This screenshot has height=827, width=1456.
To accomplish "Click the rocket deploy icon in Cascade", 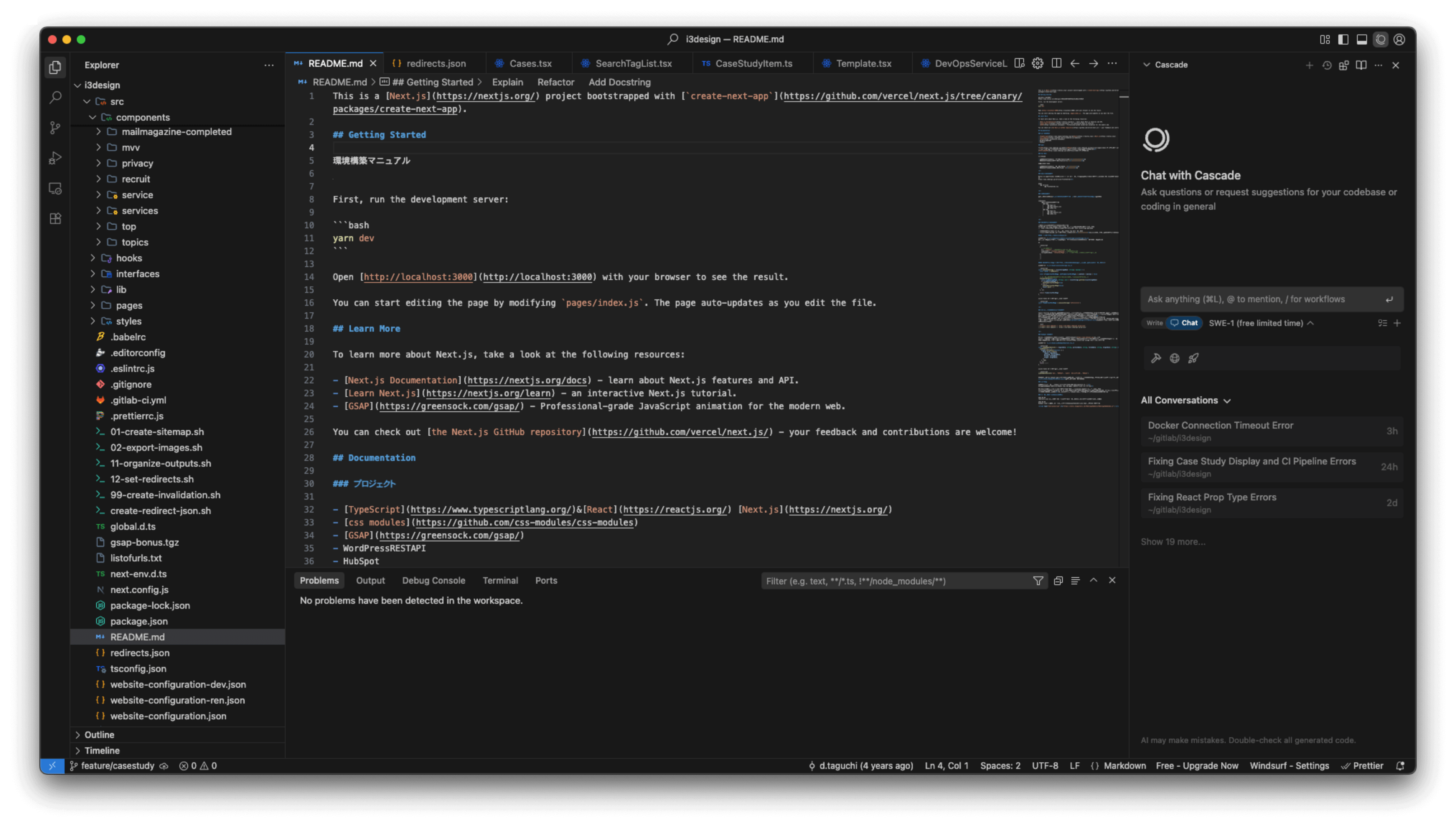I will click(1193, 359).
